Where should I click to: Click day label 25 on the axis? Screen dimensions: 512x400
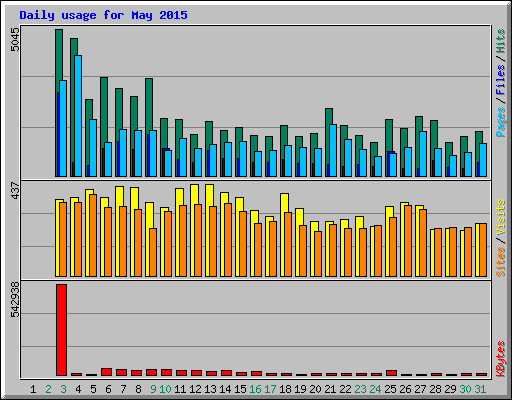point(390,389)
